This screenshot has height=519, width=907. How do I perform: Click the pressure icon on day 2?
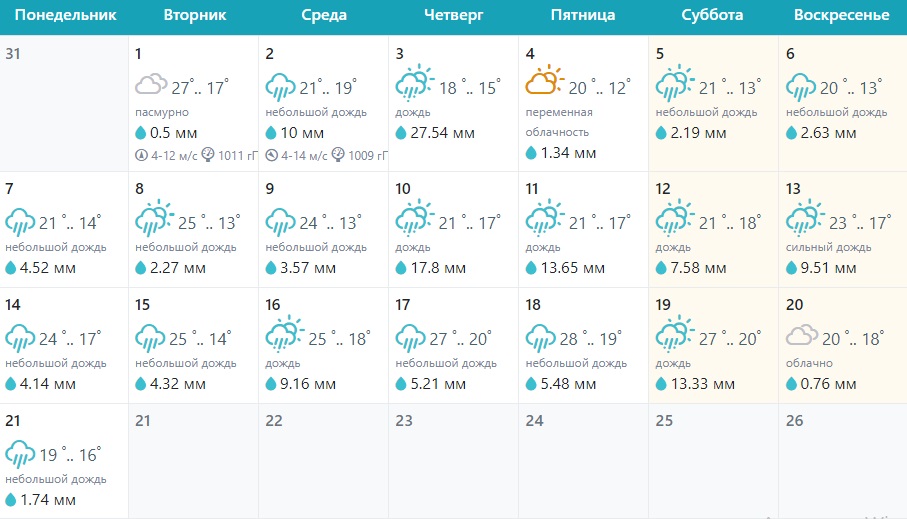click(x=338, y=155)
